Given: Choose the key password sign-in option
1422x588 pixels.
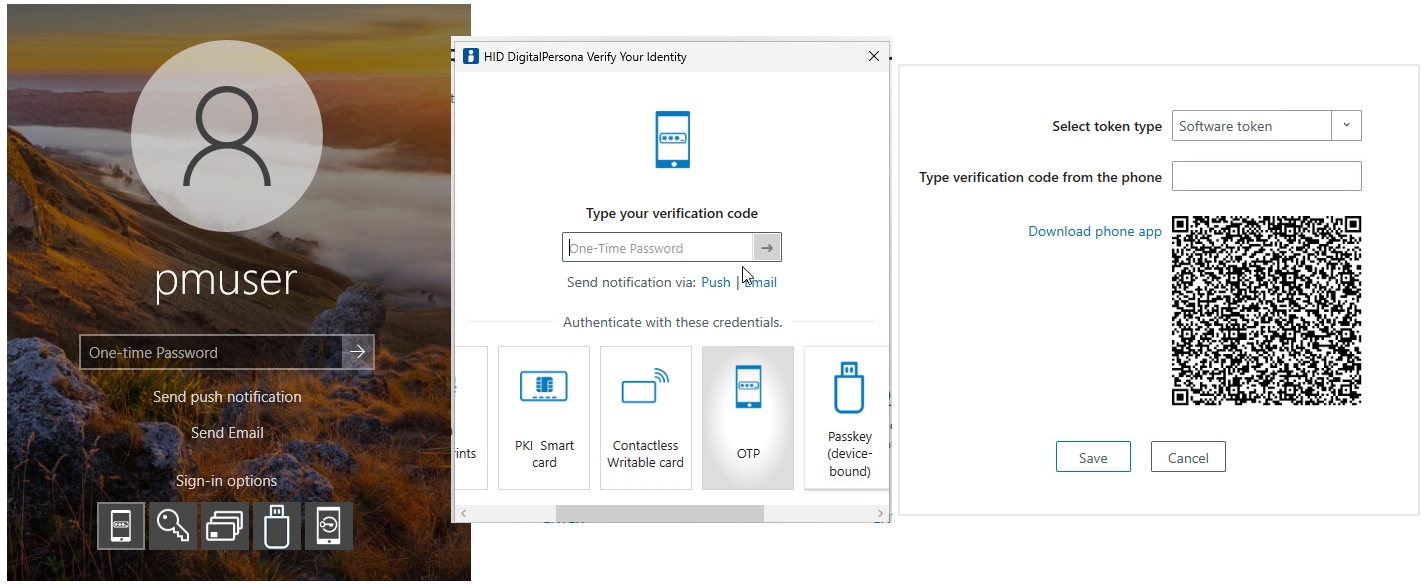Looking at the screenshot, I should coord(173,526).
